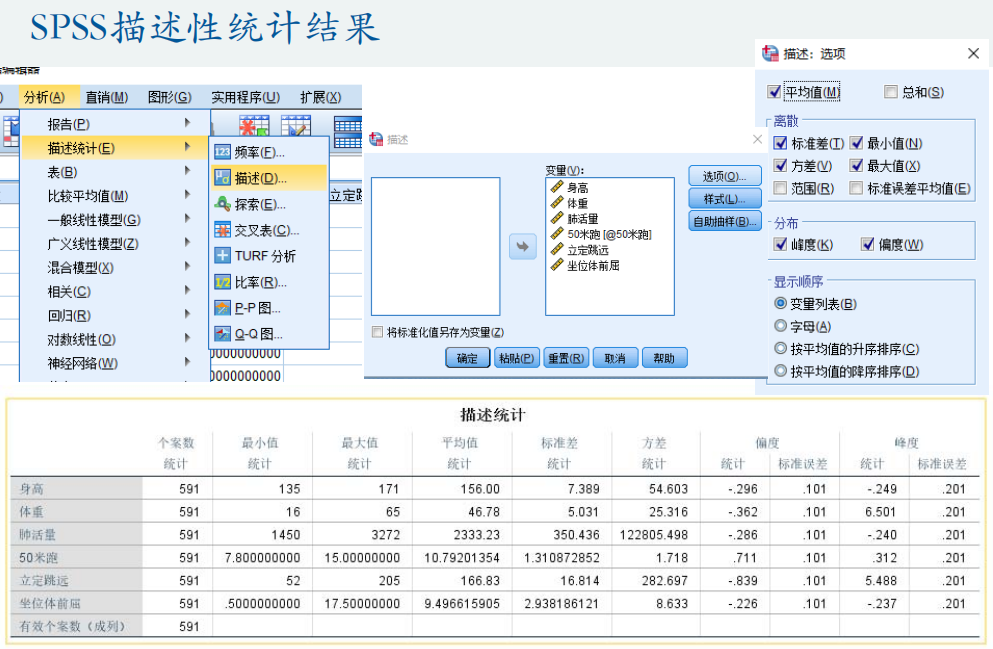Confirm with the 确定 button

coord(467,358)
